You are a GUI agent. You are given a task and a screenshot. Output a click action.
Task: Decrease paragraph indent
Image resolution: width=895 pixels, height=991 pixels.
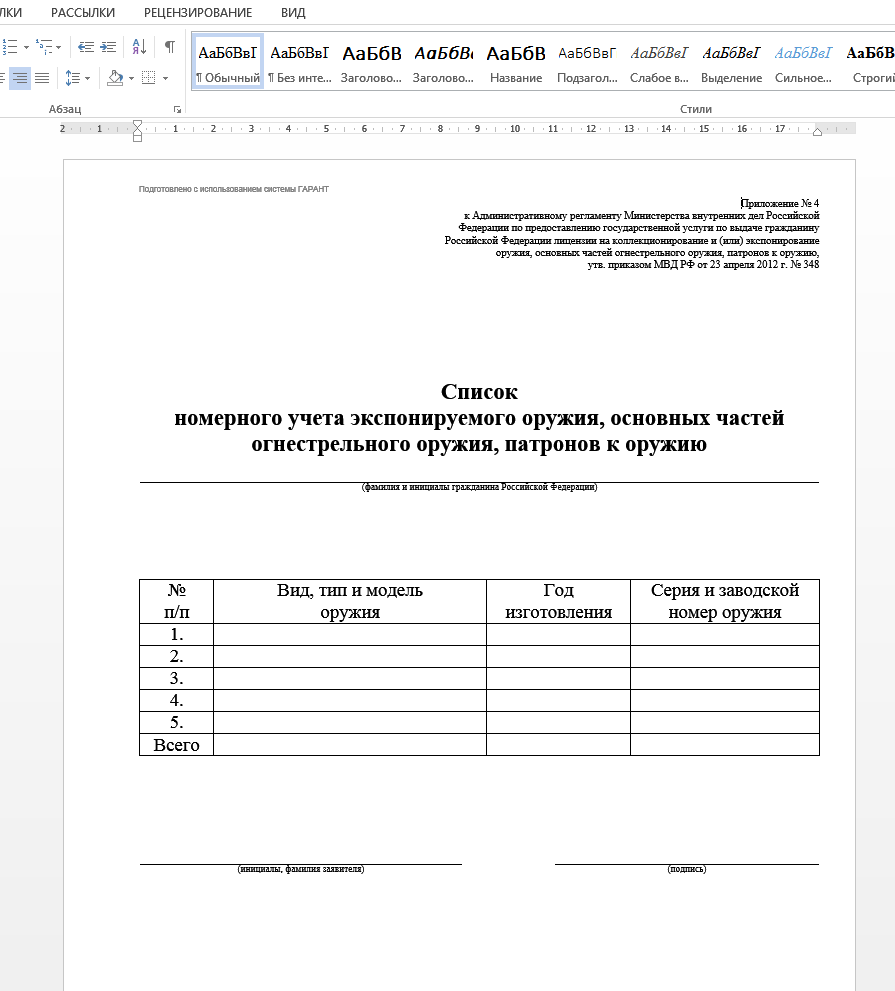tap(86, 46)
